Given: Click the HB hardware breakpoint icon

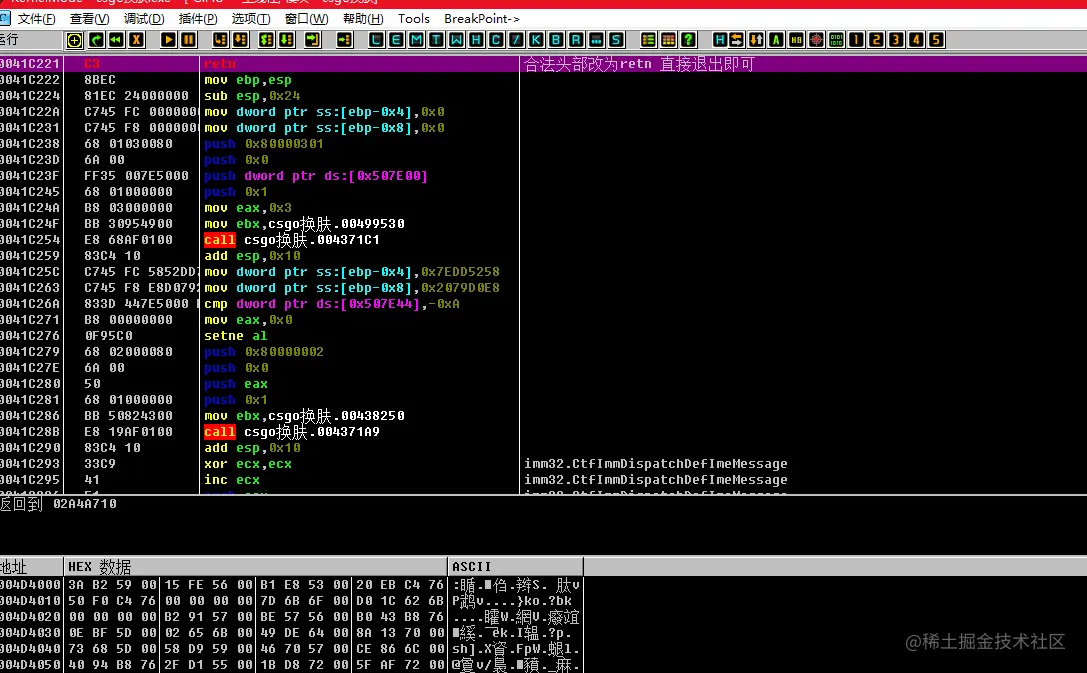Looking at the screenshot, I should coord(797,40).
